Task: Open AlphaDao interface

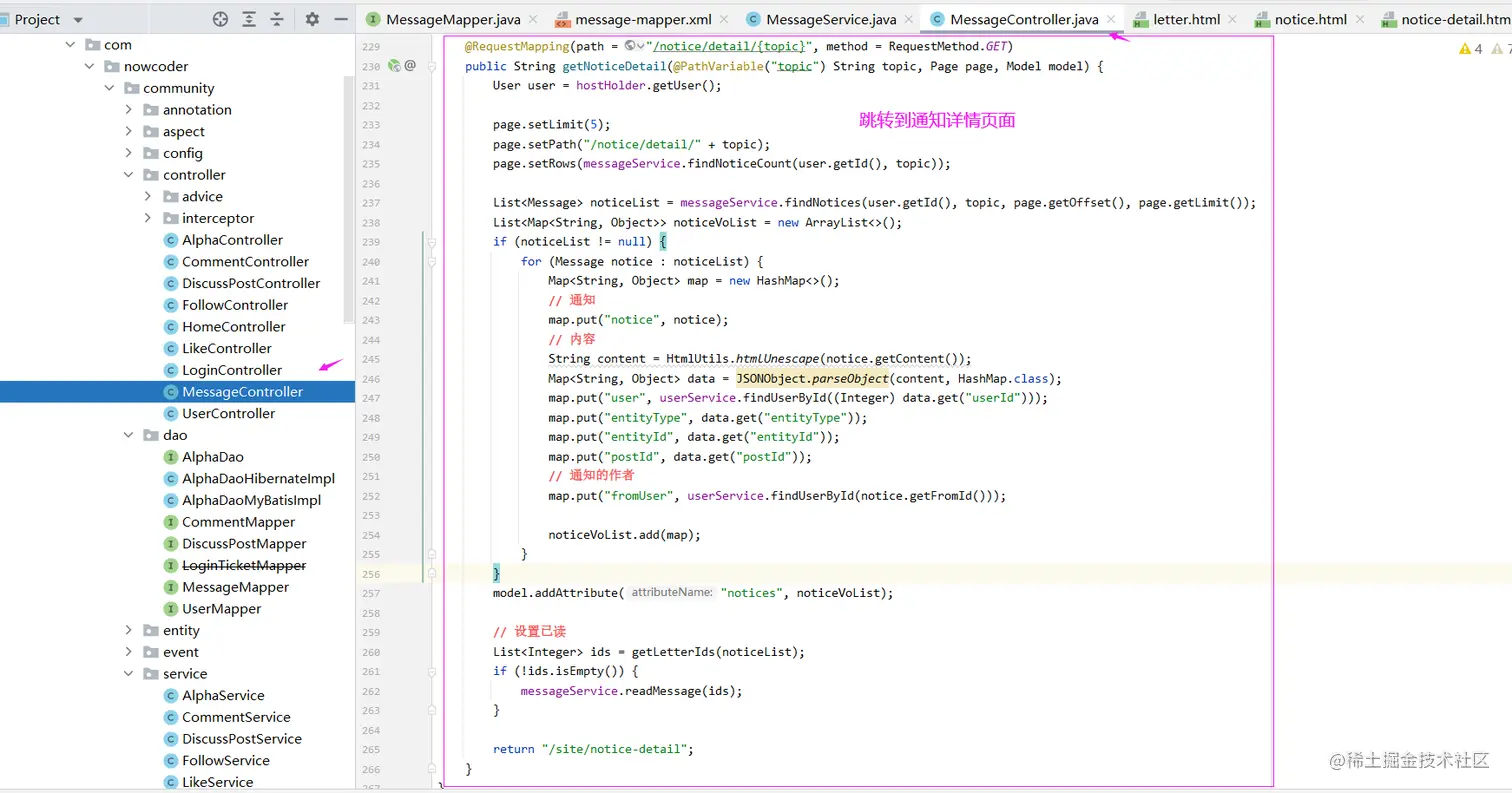Action: pyautogui.click(x=212, y=457)
